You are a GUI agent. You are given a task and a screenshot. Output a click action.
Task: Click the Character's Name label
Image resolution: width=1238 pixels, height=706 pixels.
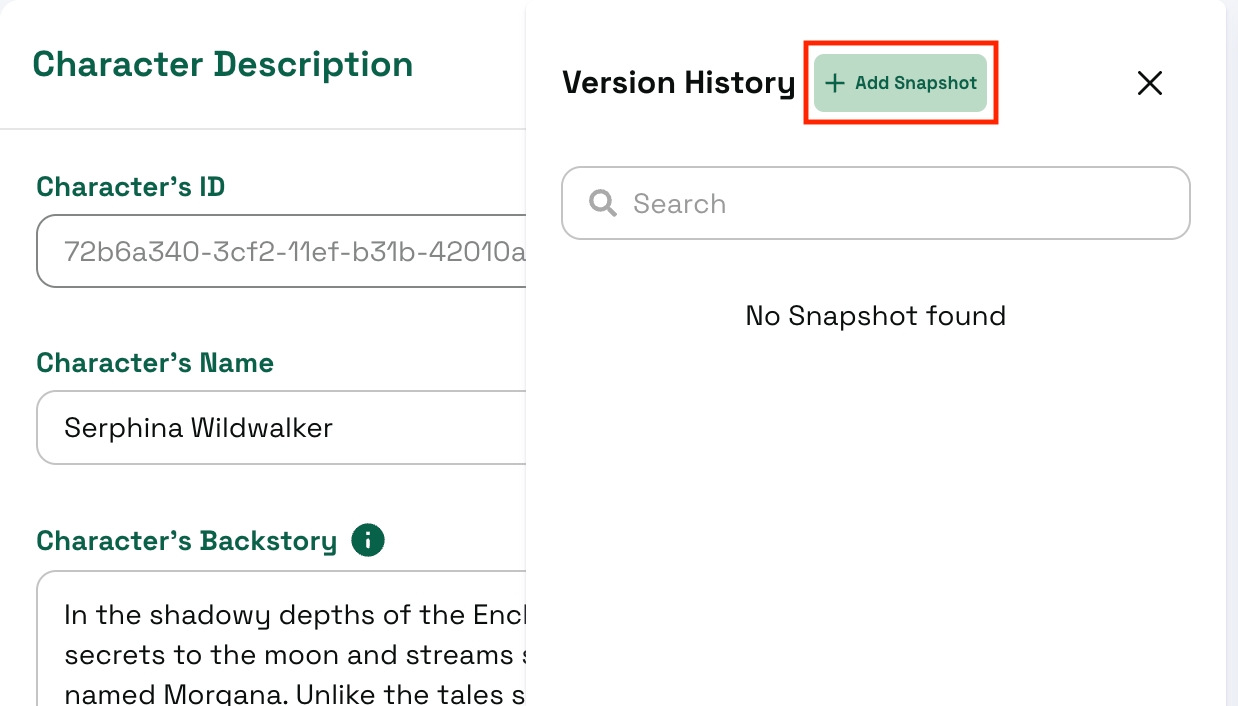[x=155, y=363]
